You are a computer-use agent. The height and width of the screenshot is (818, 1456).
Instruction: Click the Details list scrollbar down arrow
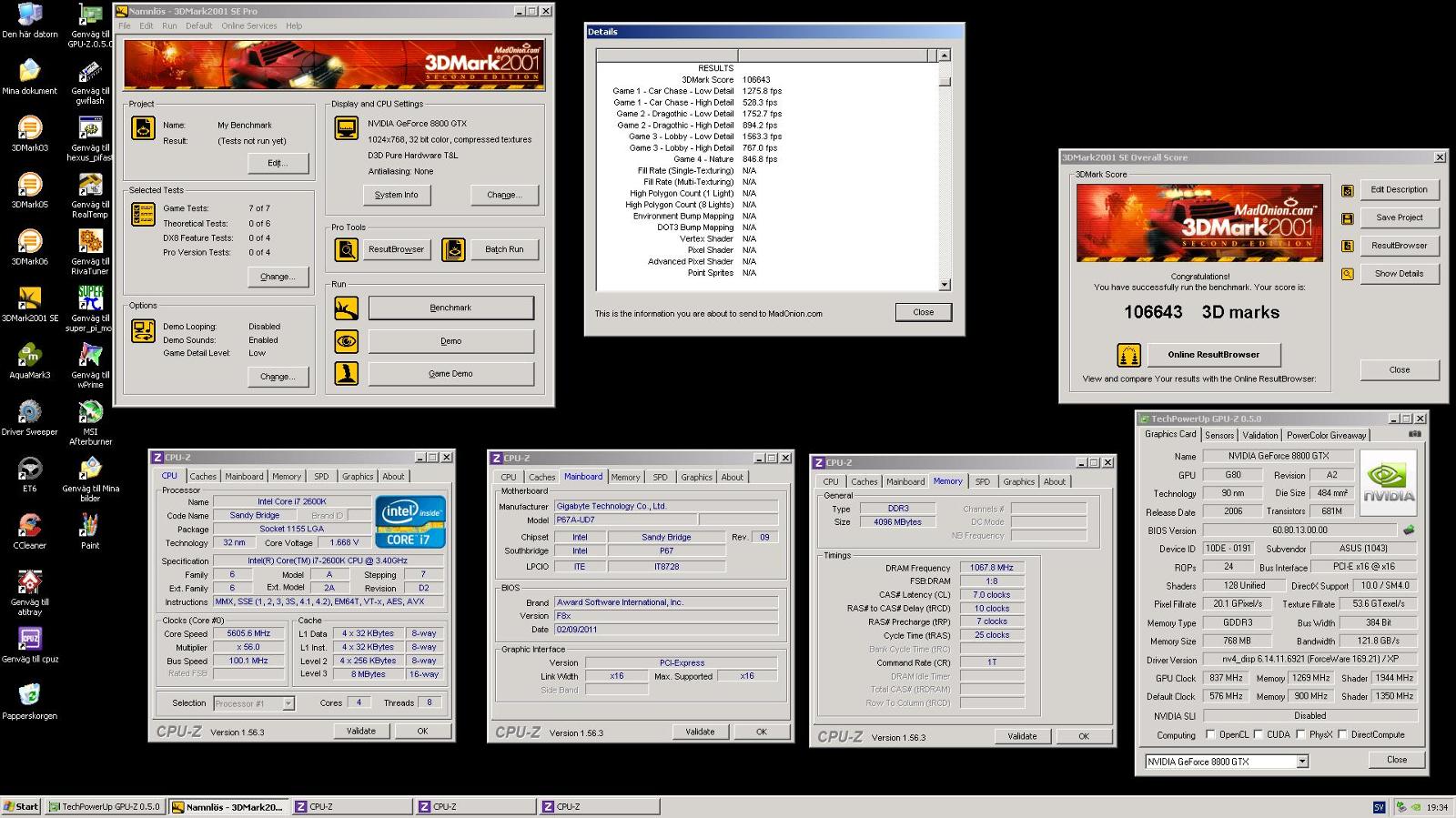coord(945,285)
